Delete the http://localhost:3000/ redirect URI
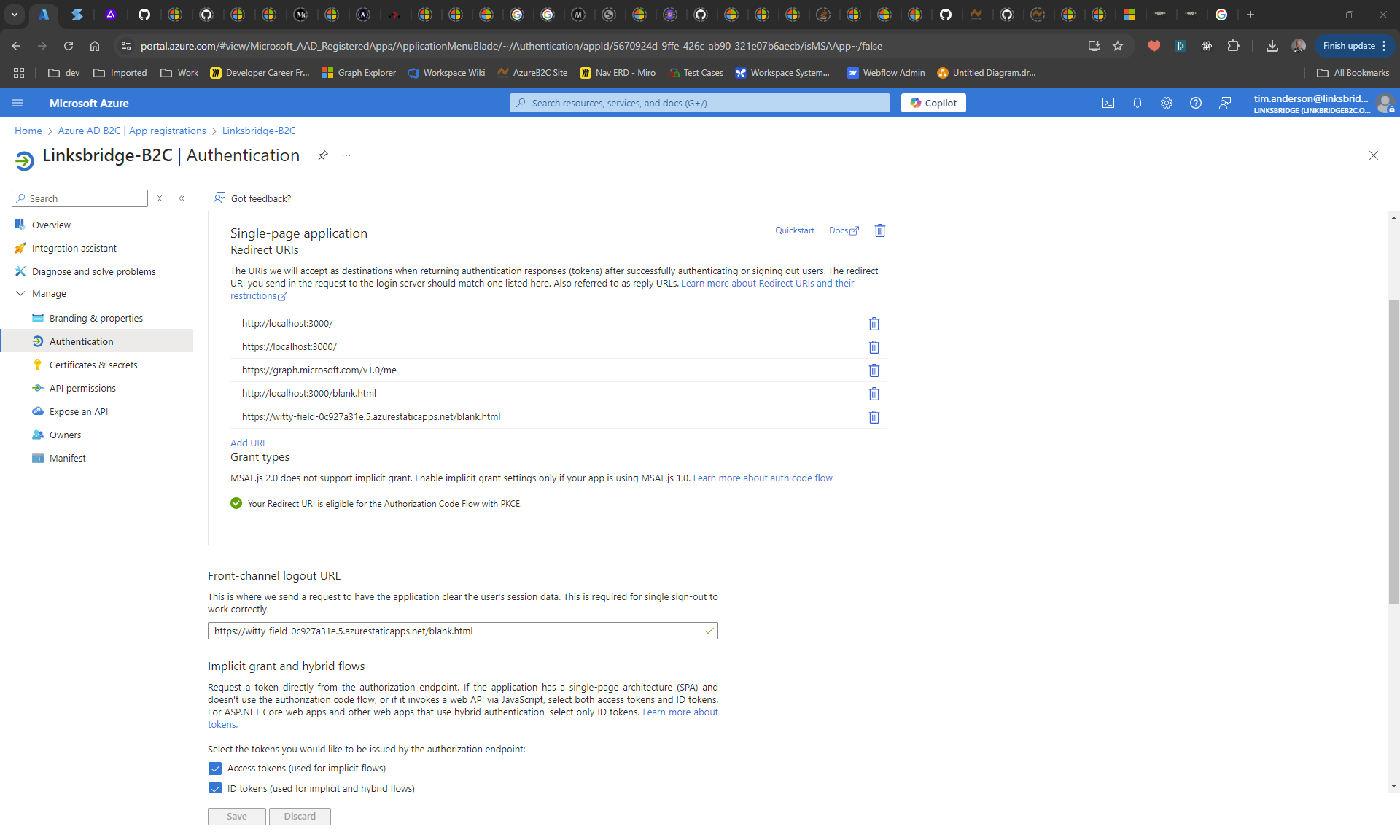This screenshot has width=1400, height=840. [x=874, y=324]
